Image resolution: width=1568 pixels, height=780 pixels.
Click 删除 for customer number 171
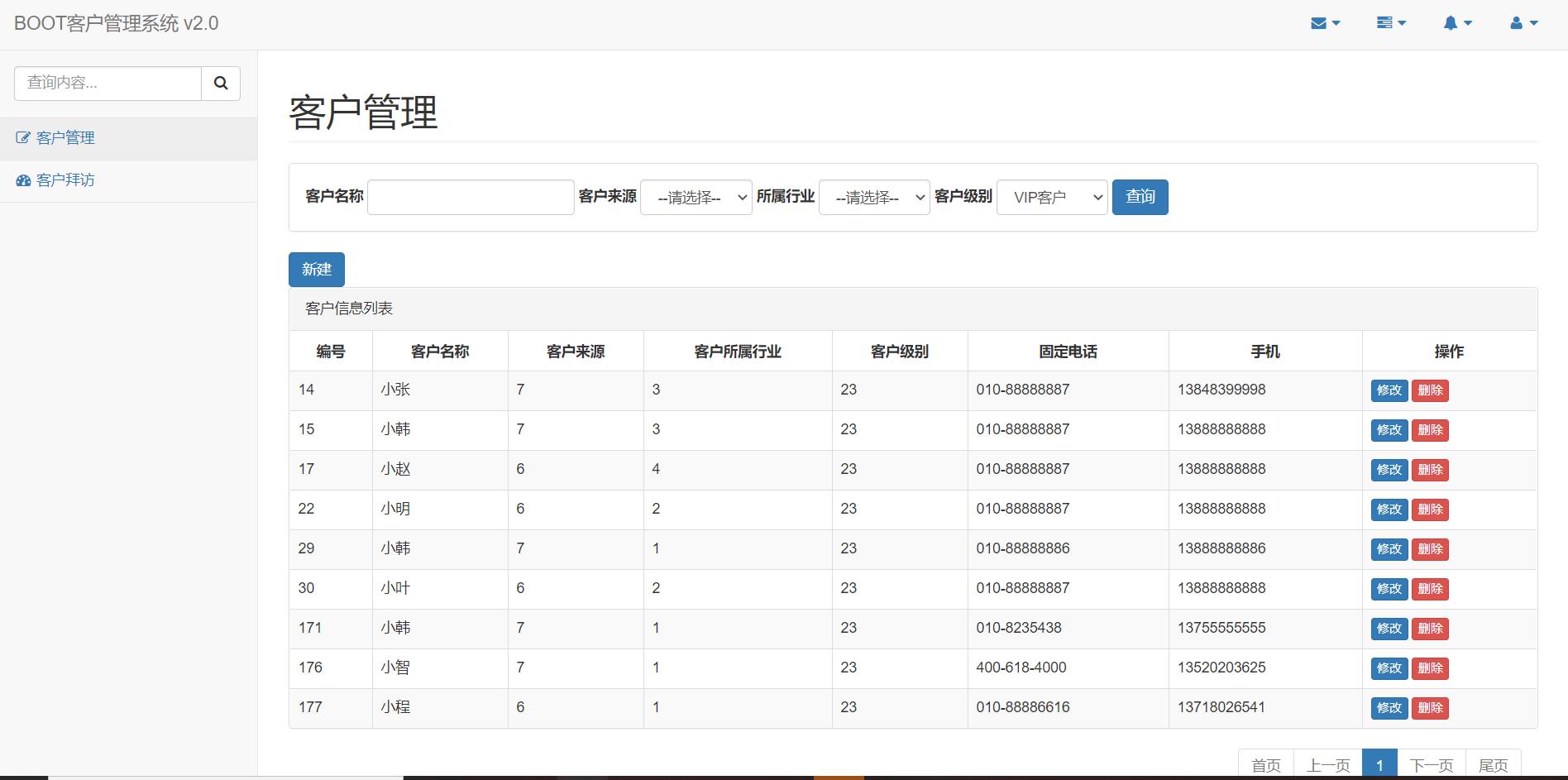click(x=1430, y=629)
